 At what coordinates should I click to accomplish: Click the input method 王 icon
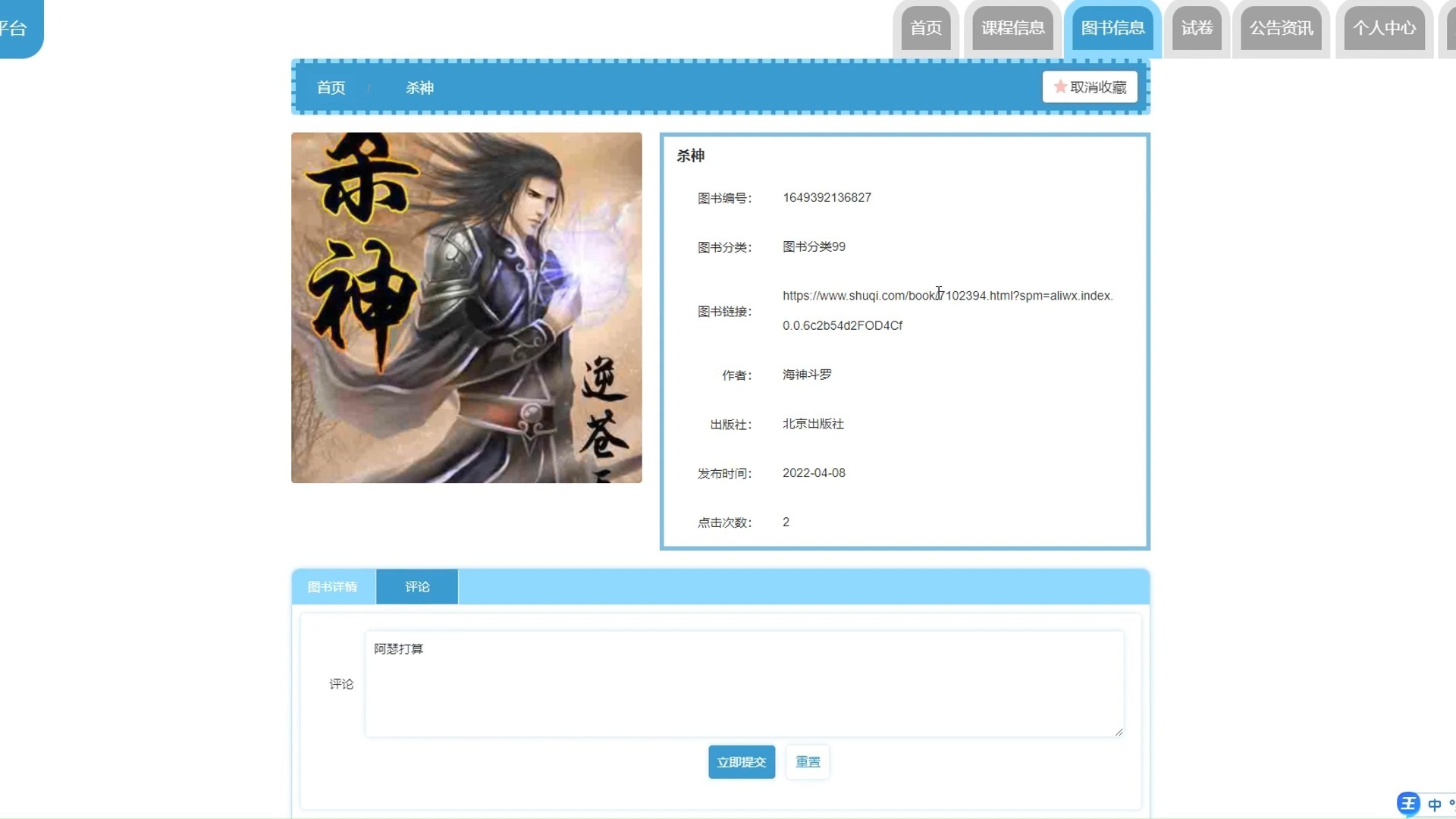click(1408, 804)
